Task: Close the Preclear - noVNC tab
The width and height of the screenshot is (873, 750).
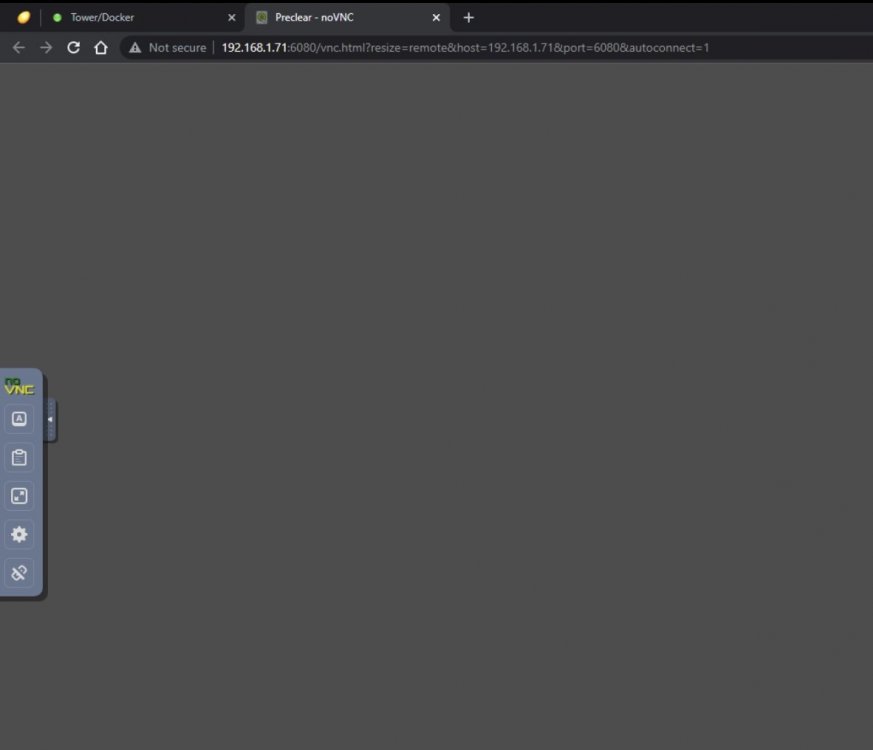Action: click(x=436, y=18)
